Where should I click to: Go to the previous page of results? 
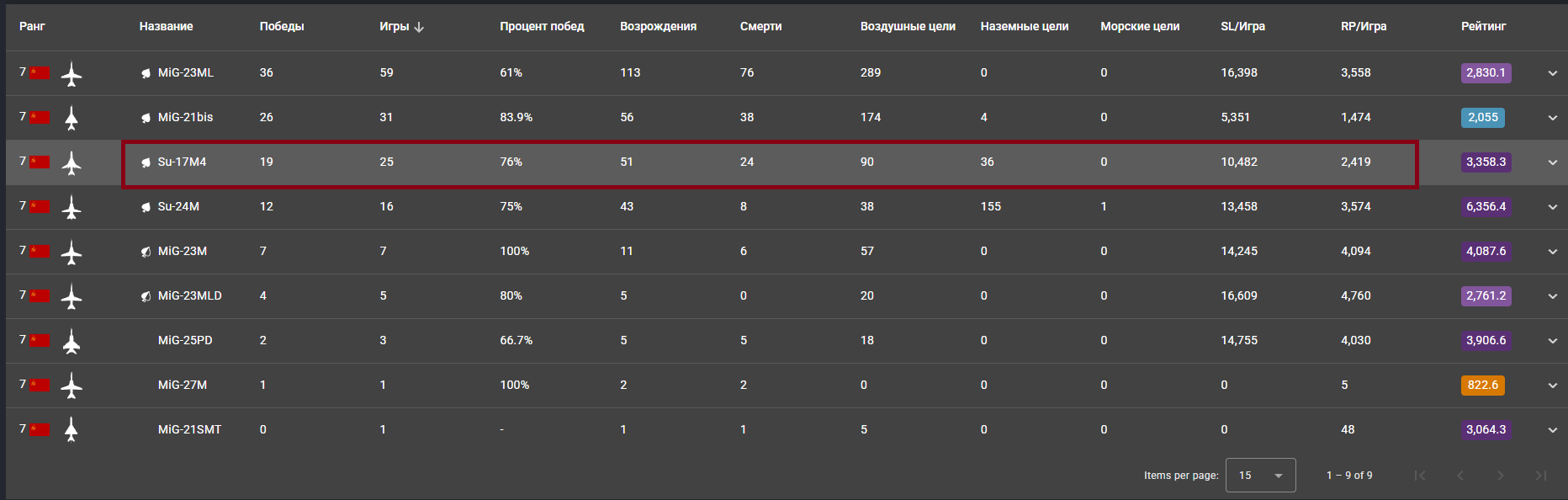tap(1460, 476)
